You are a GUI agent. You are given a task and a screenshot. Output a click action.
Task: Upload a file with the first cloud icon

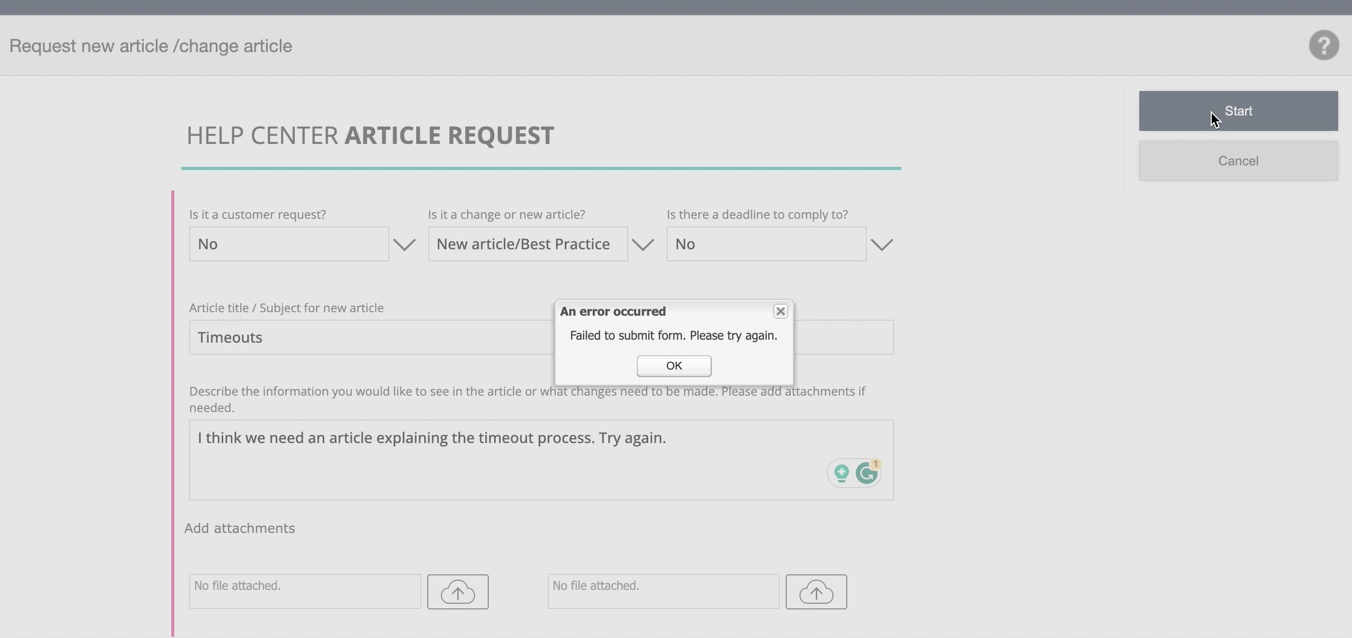pyautogui.click(x=458, y=591)
